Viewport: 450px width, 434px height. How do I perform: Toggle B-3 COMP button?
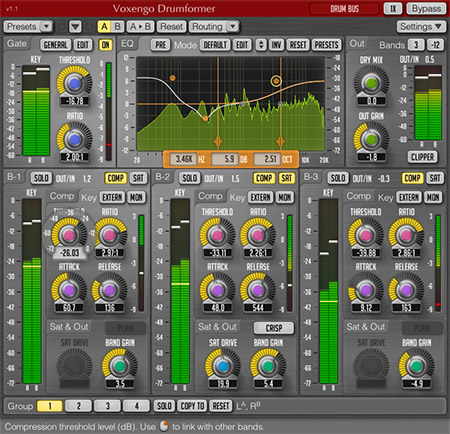click(412, 178)
